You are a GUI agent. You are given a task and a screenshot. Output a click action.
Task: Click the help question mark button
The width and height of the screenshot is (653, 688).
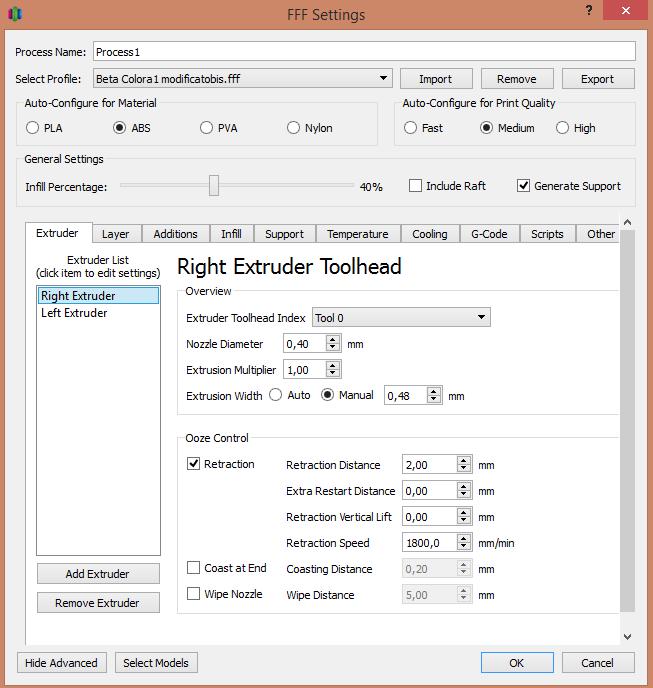[586, 10]
